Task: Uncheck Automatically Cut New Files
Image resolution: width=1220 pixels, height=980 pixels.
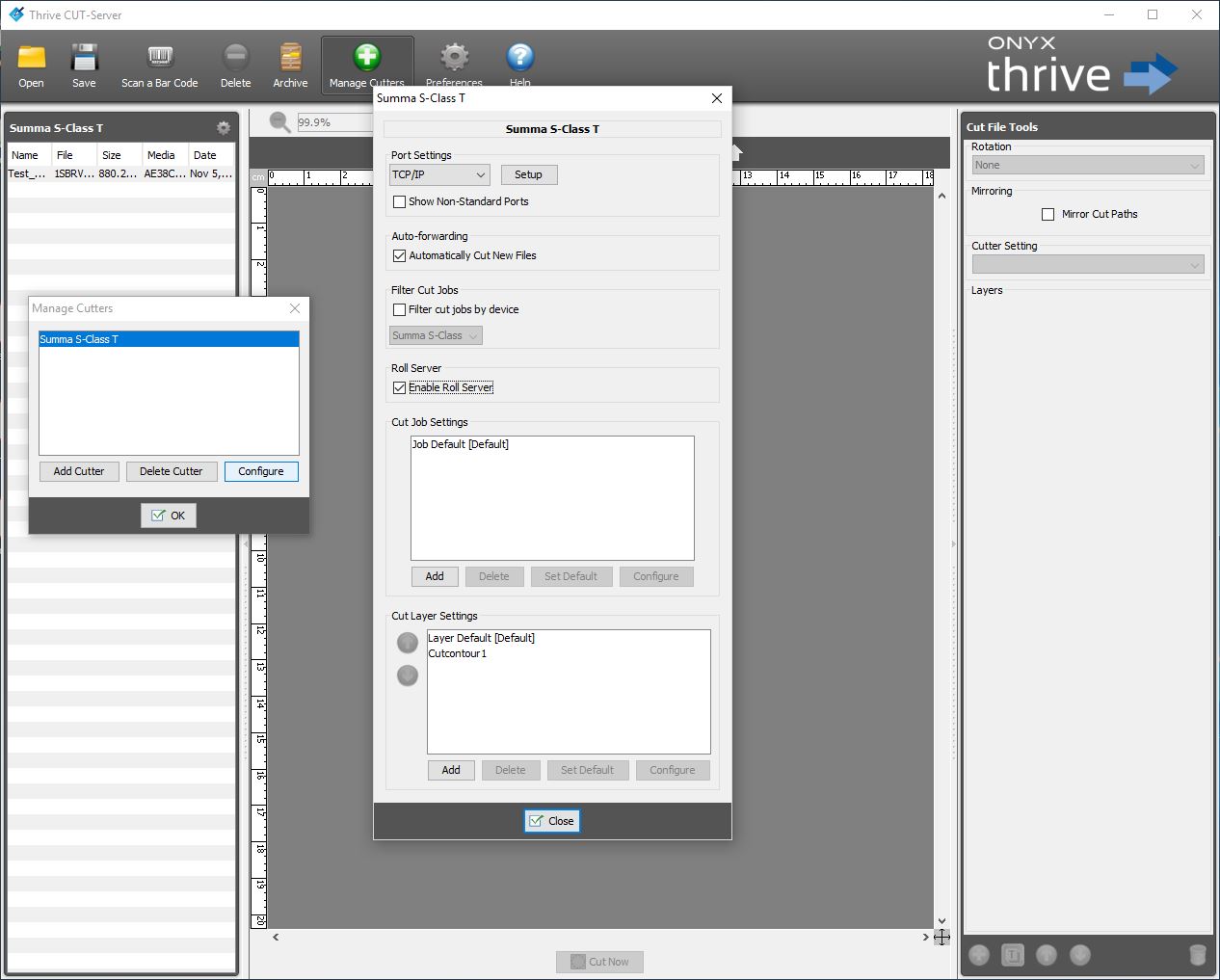Action: click(x=399, y=255)
